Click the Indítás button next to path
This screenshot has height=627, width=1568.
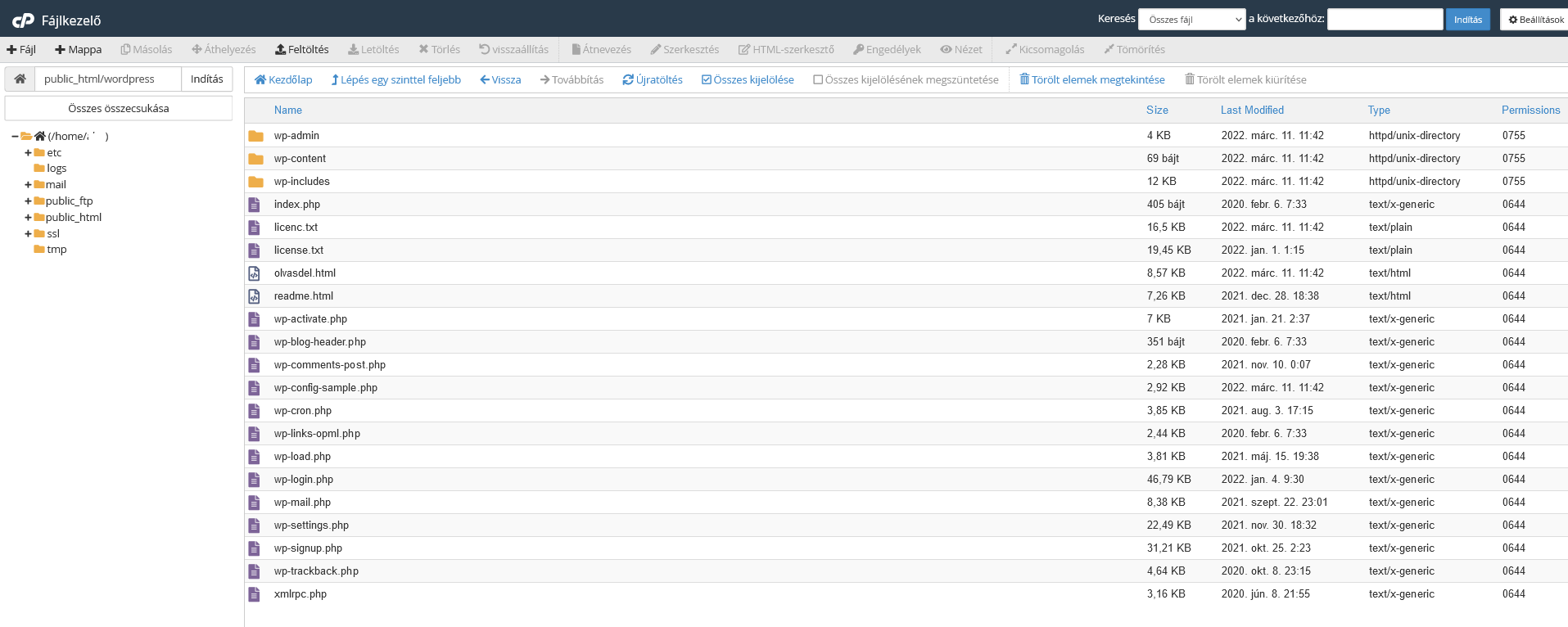tap(206, 79)
